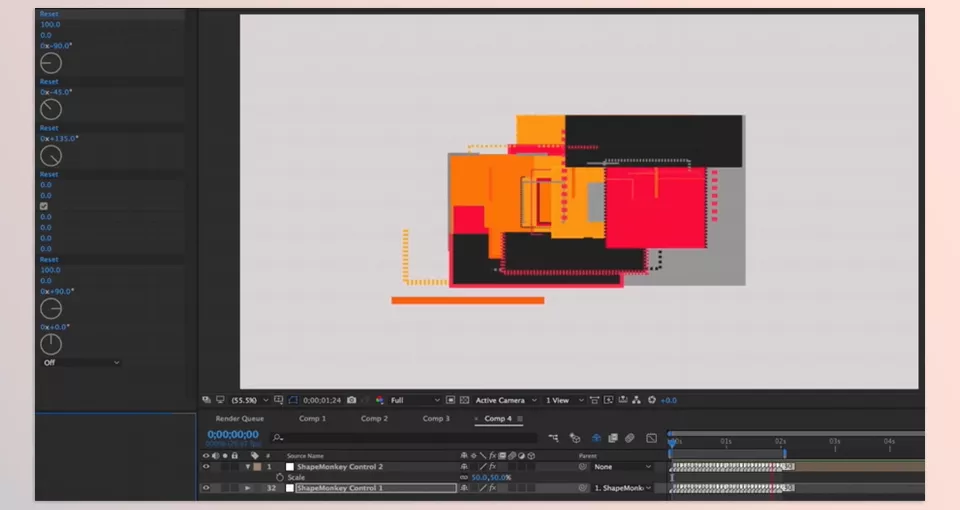Click the 0x-45.0° rotation value
The height and width of the screenshot is (510, 960).
click(x=56, y=92)
